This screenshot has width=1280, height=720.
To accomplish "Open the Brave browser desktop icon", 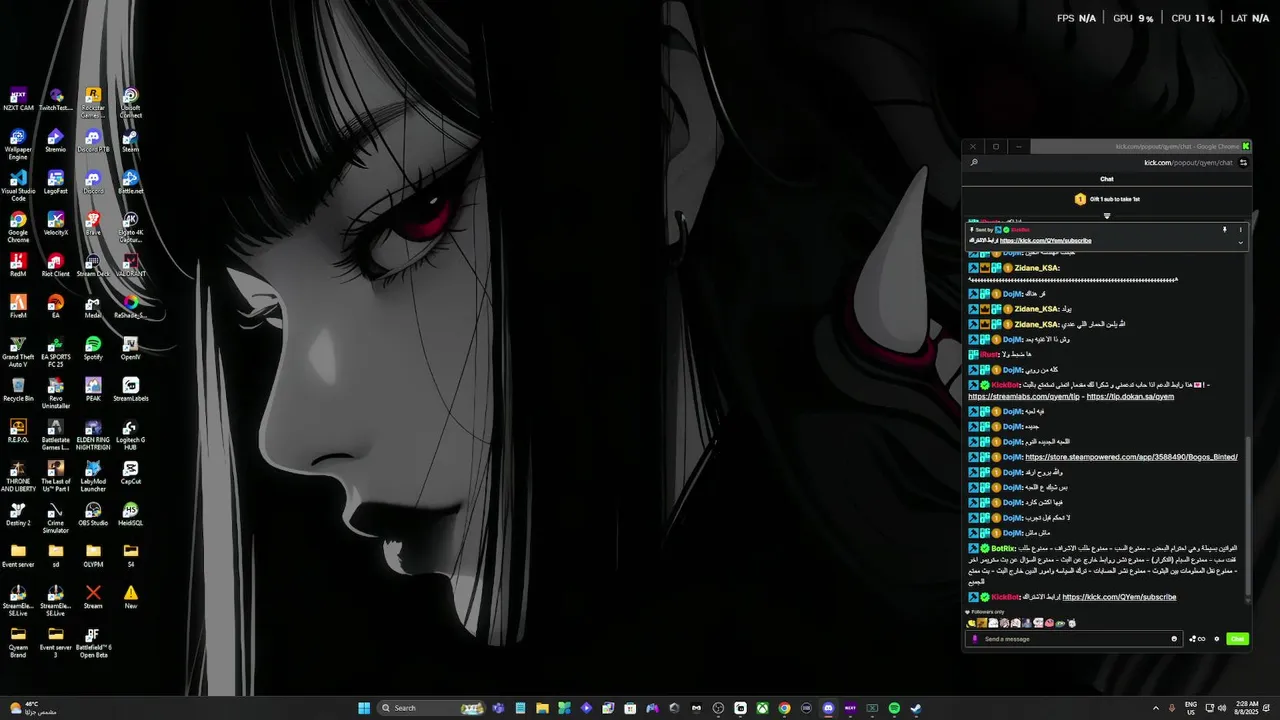I will tap(93, 224).
